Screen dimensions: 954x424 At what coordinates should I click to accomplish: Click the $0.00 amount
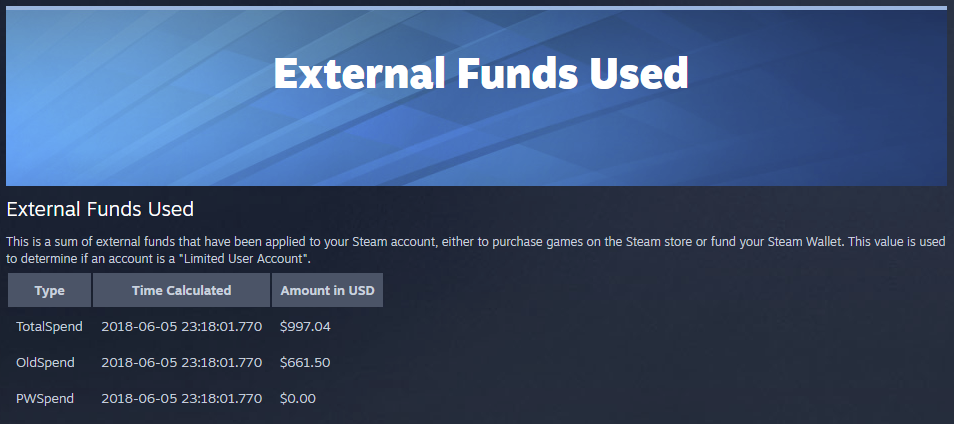298,399
